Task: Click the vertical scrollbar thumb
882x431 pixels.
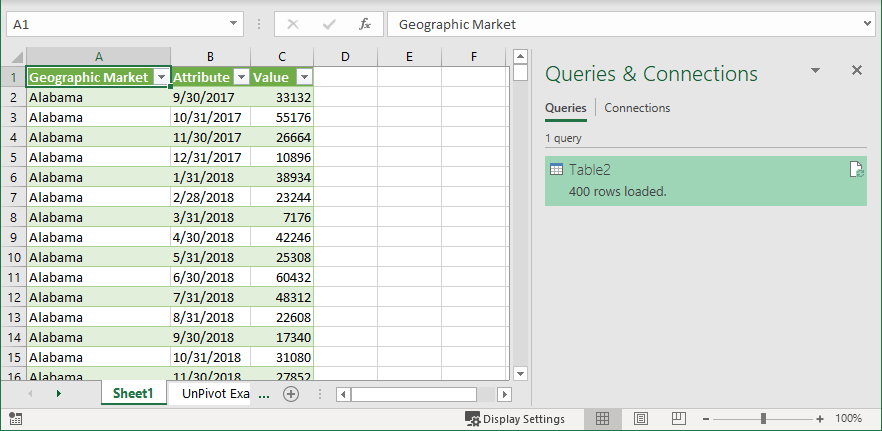Action: click(x=520, y=73)
